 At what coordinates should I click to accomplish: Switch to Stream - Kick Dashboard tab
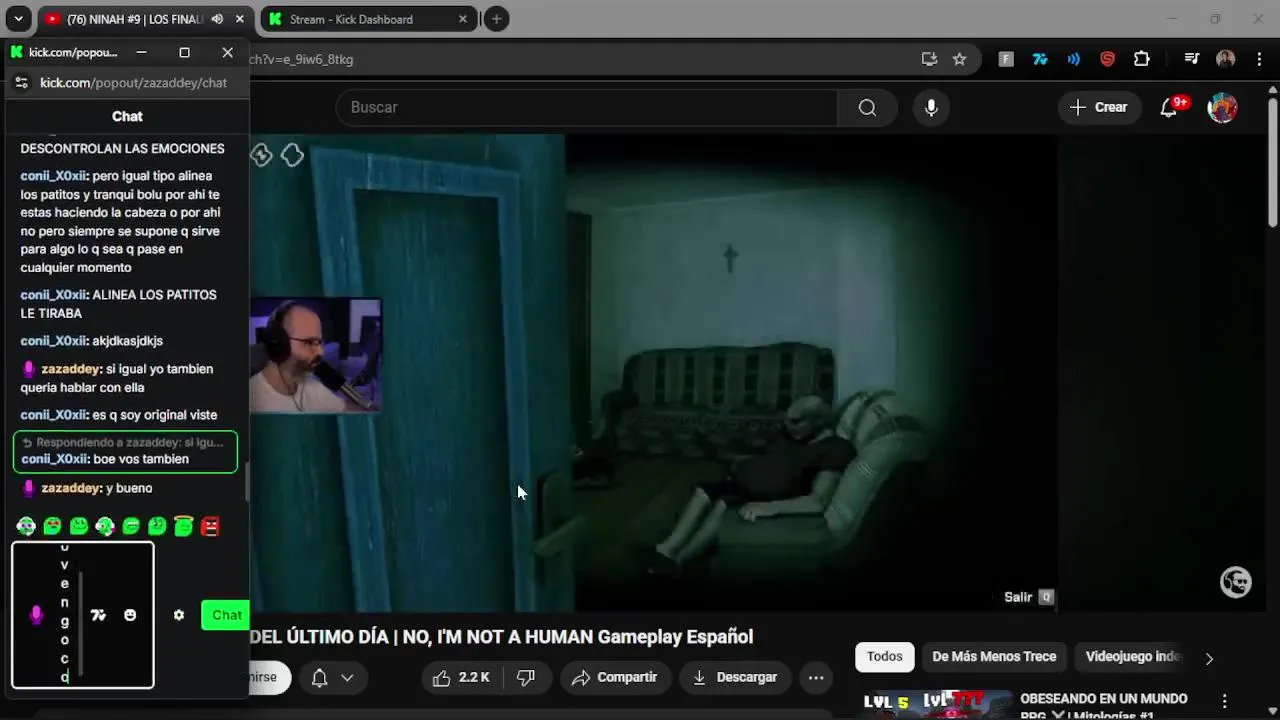(367, 19)
